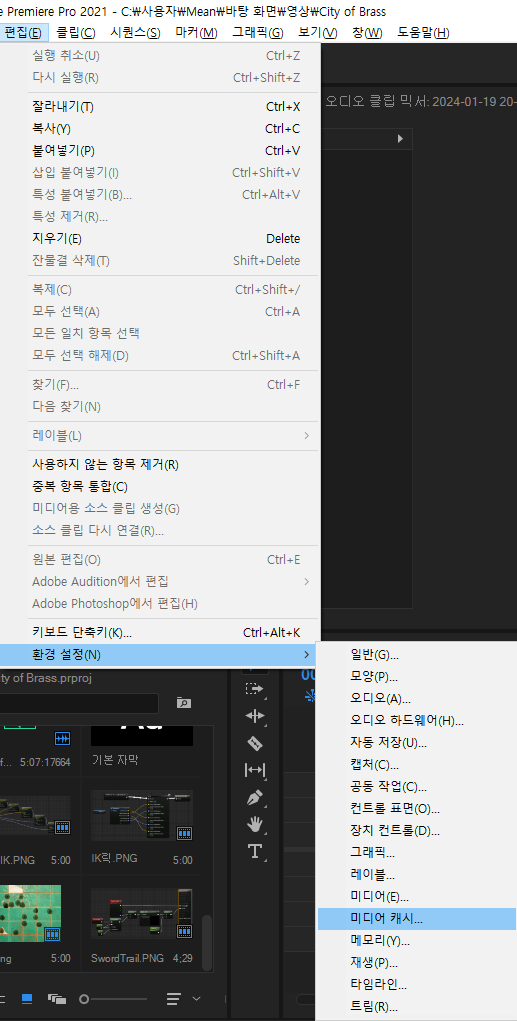Open 오디오 하드웨어(H)... preferences
Viewport: 517px width, 1021px height.
(x=417, y=720)
